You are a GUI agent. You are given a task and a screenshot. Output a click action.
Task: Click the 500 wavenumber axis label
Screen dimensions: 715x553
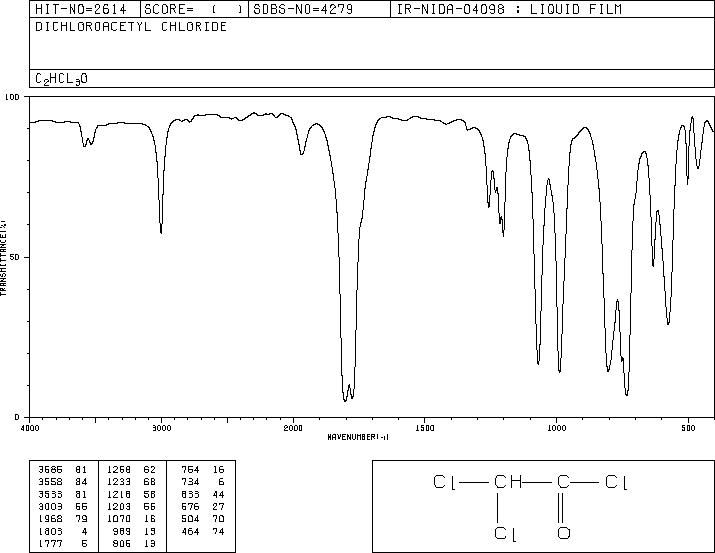688,428
